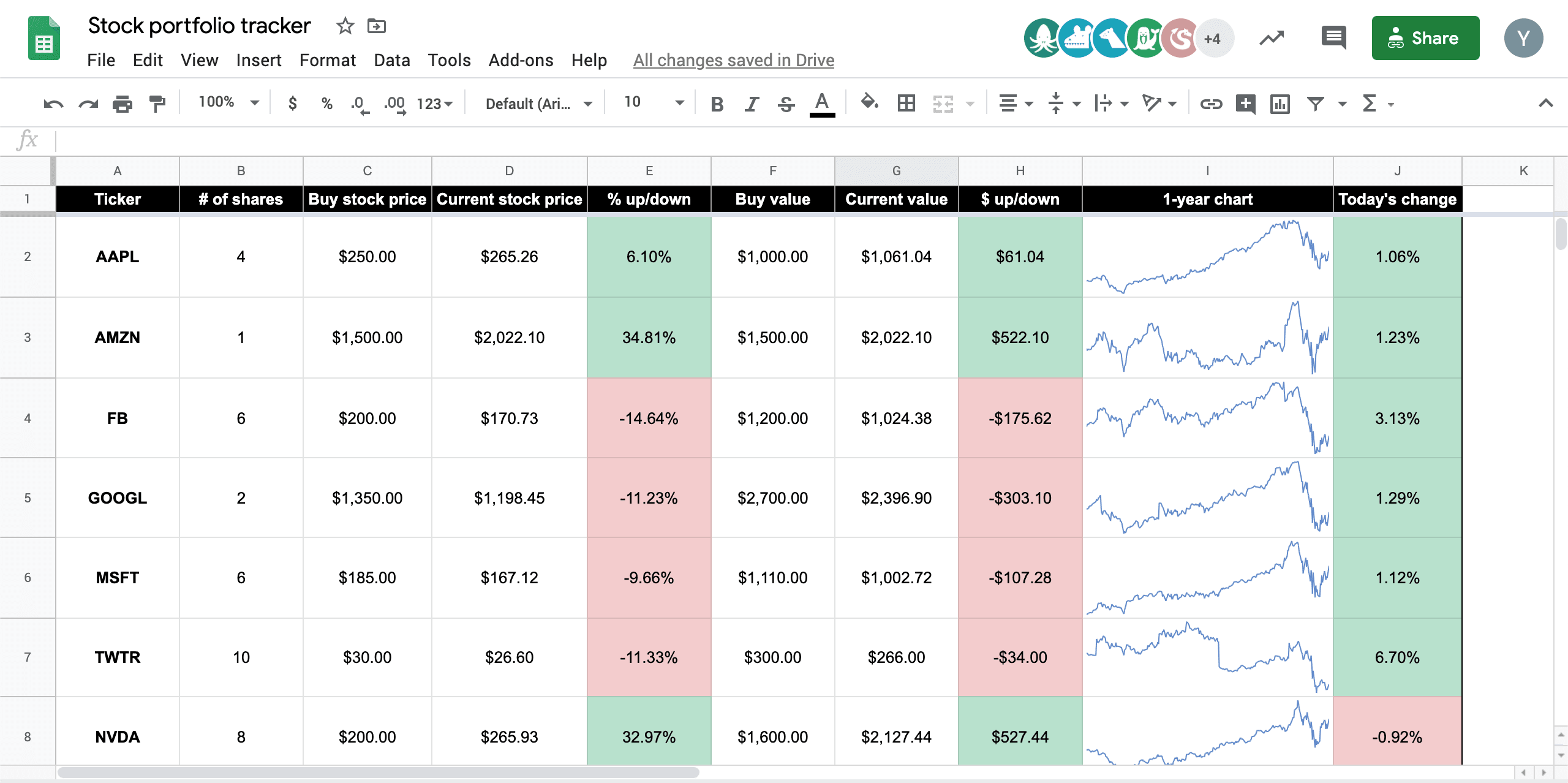Select row 4 header
Viewport: 1568px width, 783px height.
(28, 418)
